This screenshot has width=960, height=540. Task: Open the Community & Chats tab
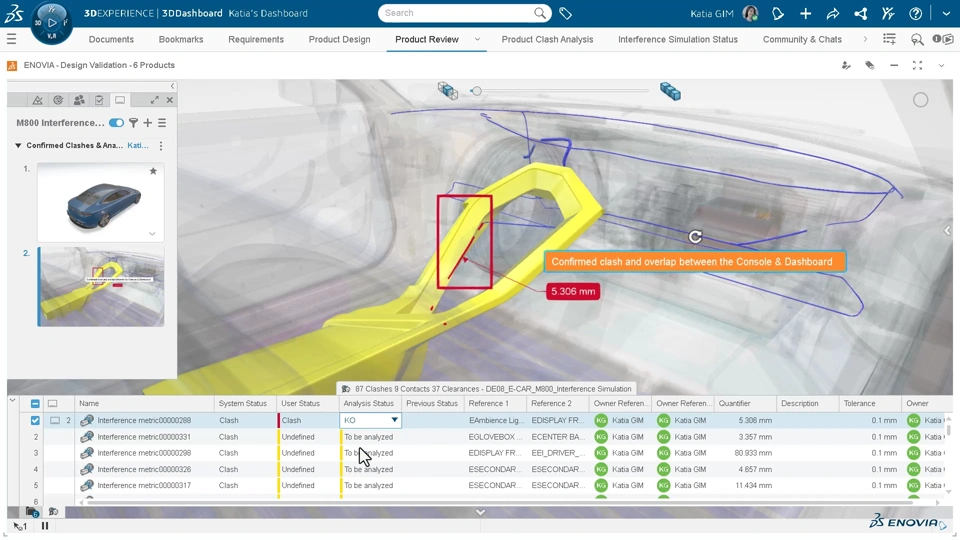802,39
